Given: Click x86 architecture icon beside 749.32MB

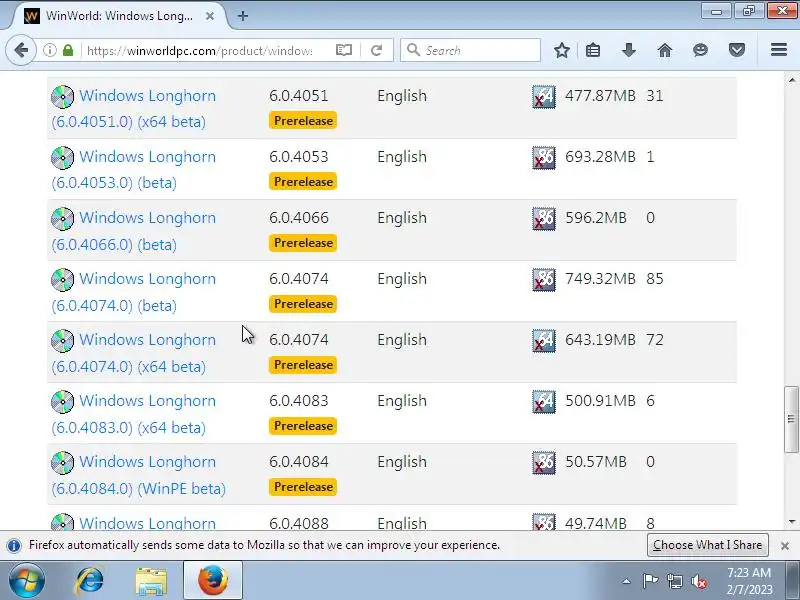Looking at the screenshot, I should pyautogui.click(x=544, y=280).
